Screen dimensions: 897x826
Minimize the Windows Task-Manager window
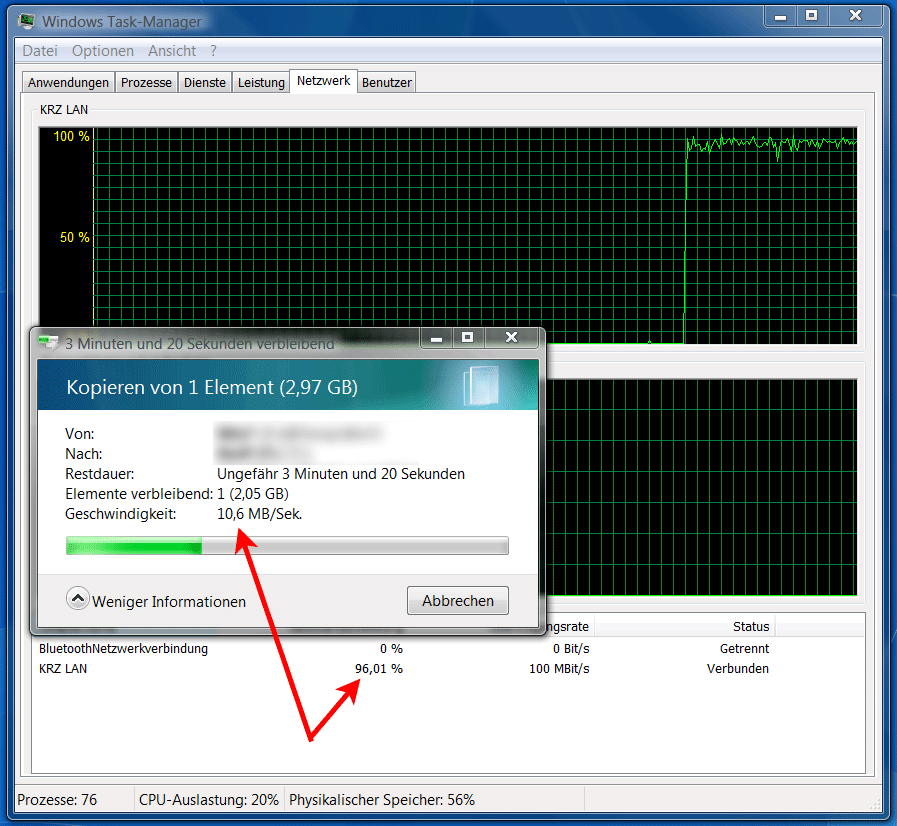pyautogui.click(x=781, y=16)
